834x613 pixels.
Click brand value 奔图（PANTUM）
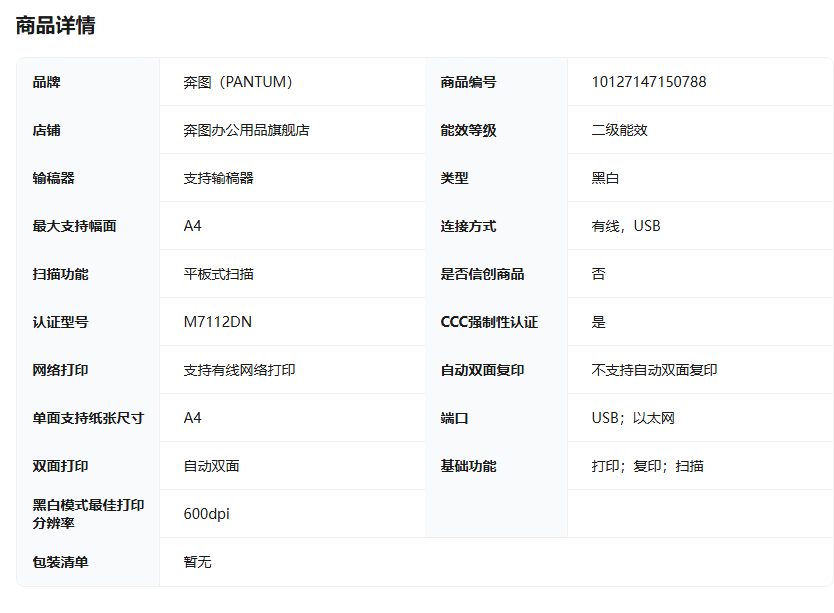point(238,82)
